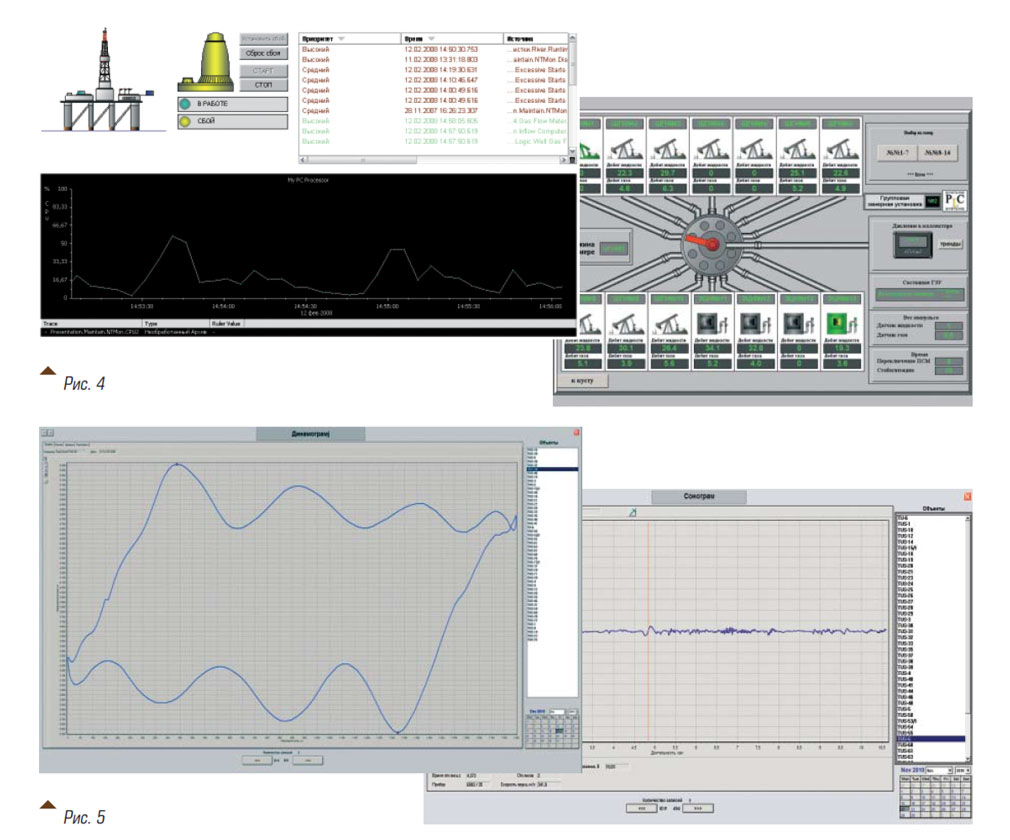Click the 'Сонограм' window title tab
The height and width of the screenshot is (840, 1010).
pyautogui.click(x=699, y=497)
